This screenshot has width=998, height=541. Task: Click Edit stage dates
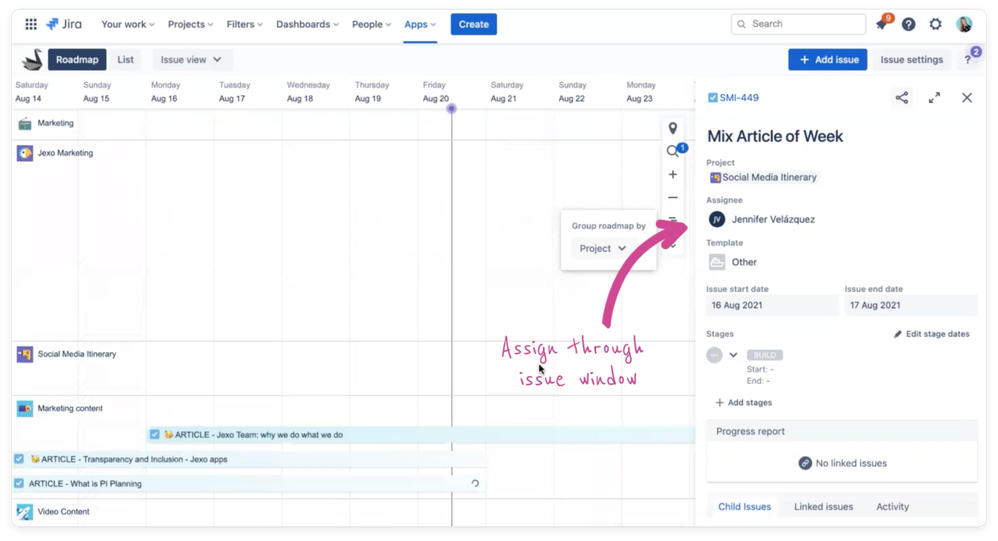(932, 334)
